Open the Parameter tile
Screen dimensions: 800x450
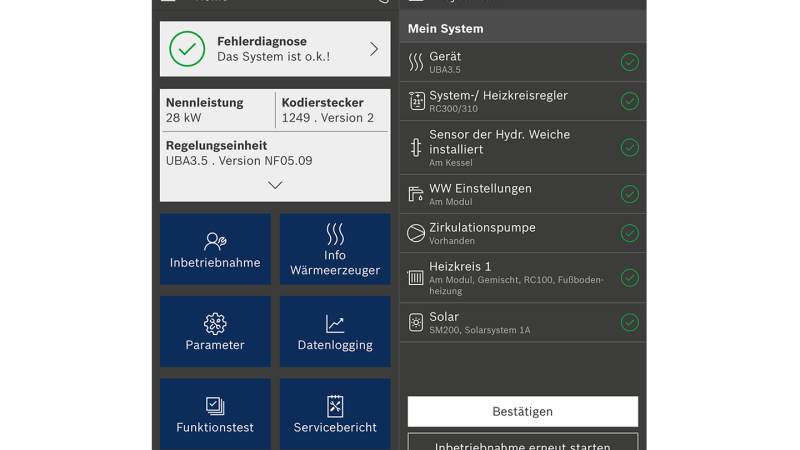215,332
